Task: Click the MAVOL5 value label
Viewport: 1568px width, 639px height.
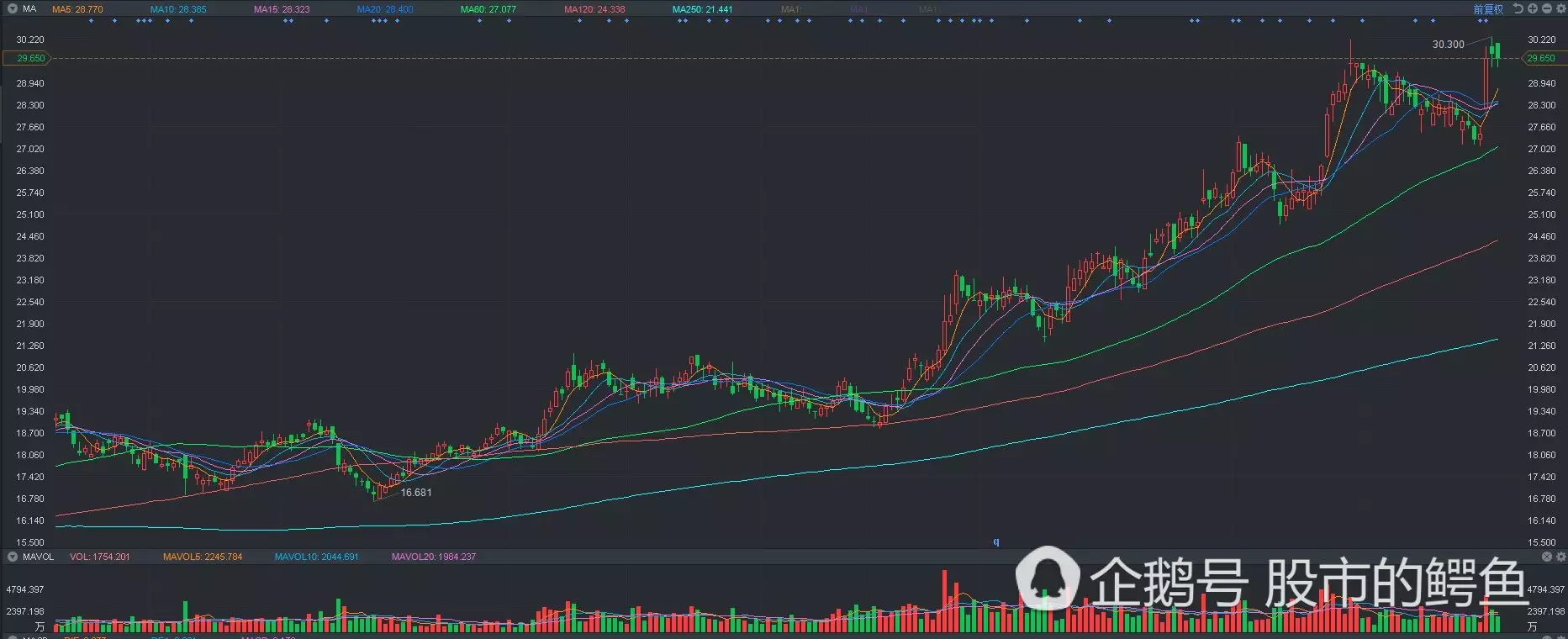Action: (x=202, y=557)
